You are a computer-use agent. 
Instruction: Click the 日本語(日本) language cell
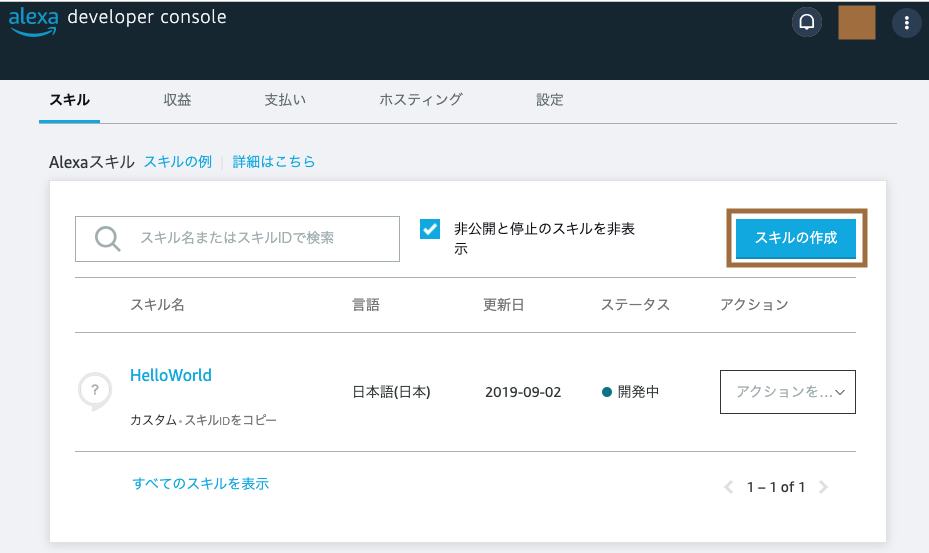tap(391, 392)
